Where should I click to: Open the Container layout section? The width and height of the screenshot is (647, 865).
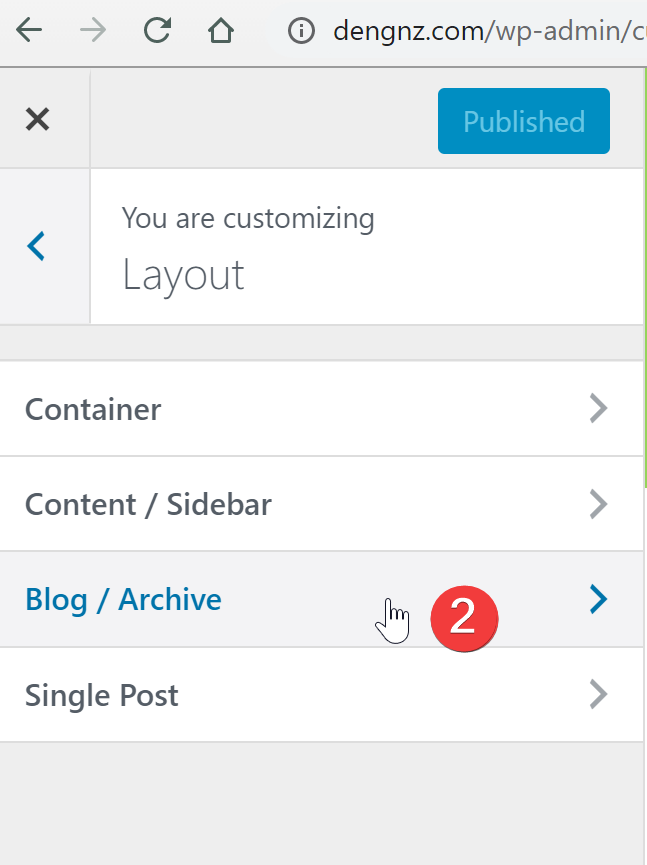click(322, 409)
